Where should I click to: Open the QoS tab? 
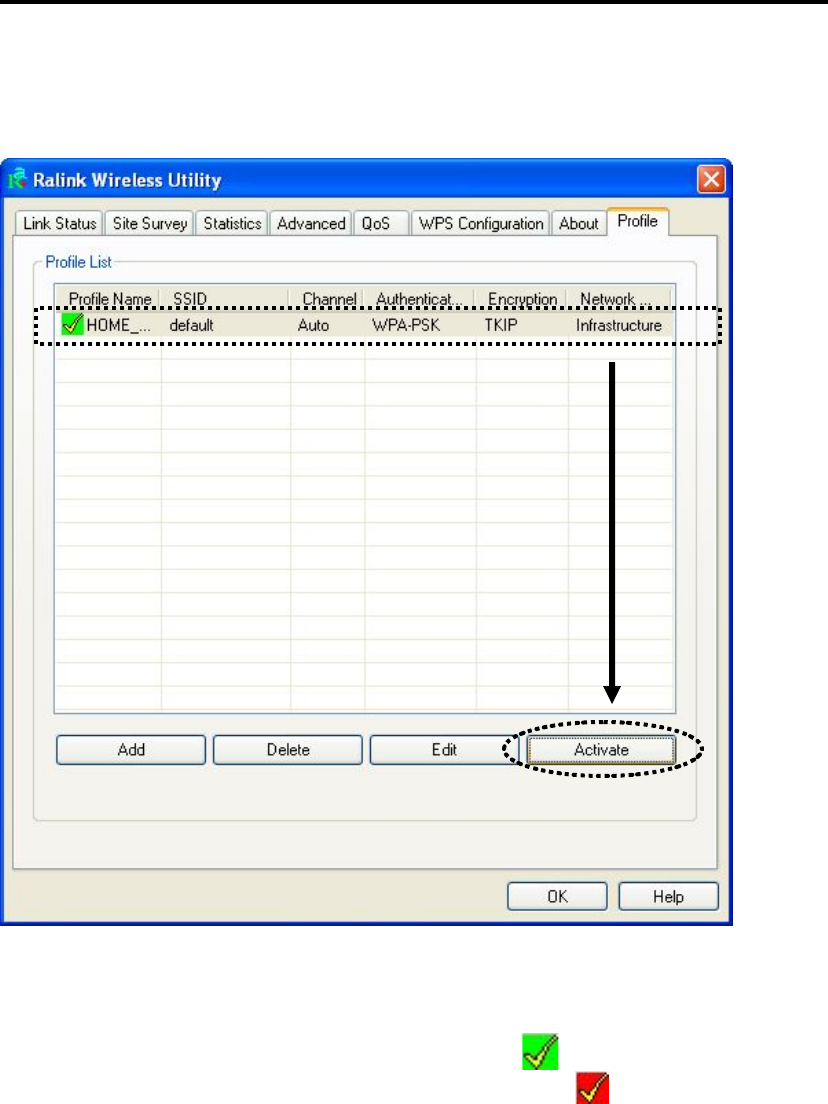tap(380, 223)
